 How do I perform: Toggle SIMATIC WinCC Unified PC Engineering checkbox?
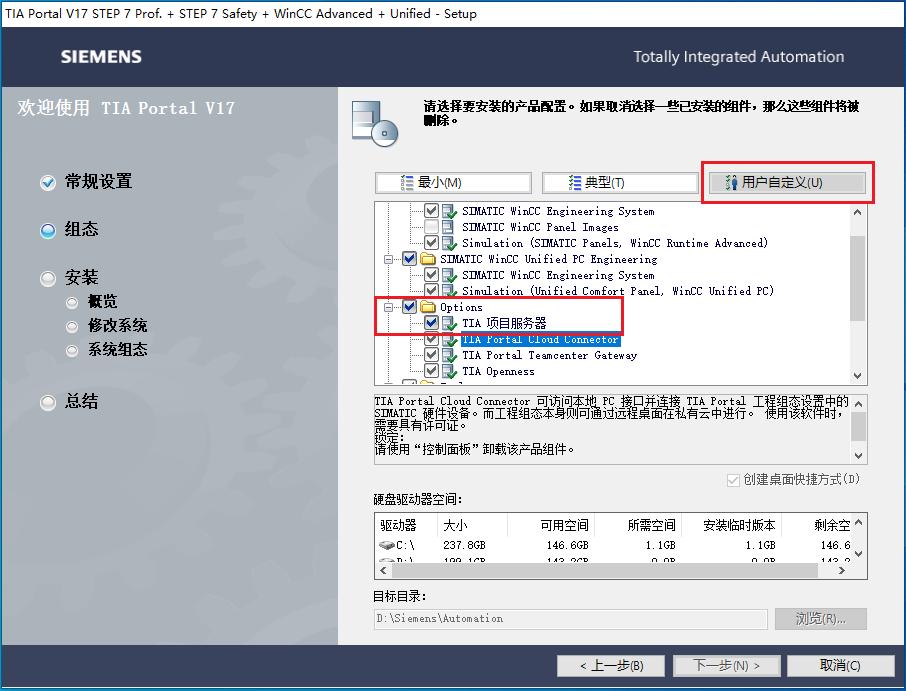pyautogui.click(x=410, y=258)
